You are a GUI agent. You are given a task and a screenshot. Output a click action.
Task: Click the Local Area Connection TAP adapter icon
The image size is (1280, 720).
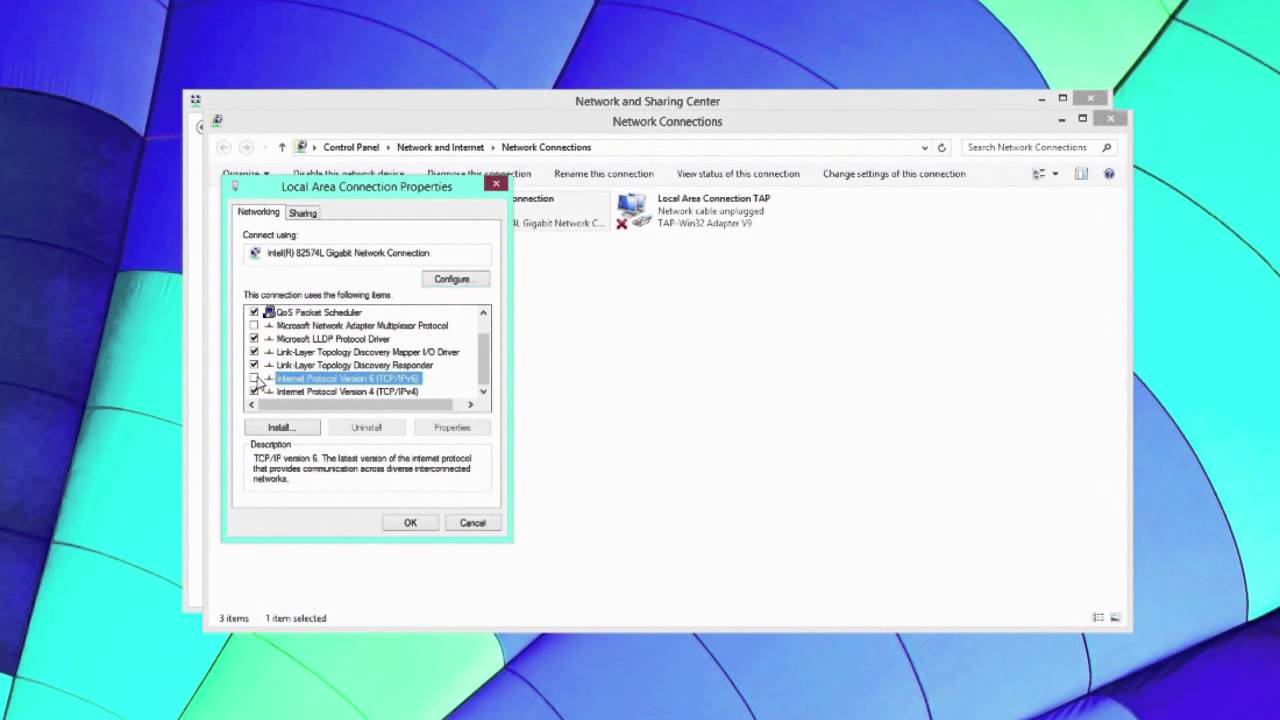tap(632, 210)
